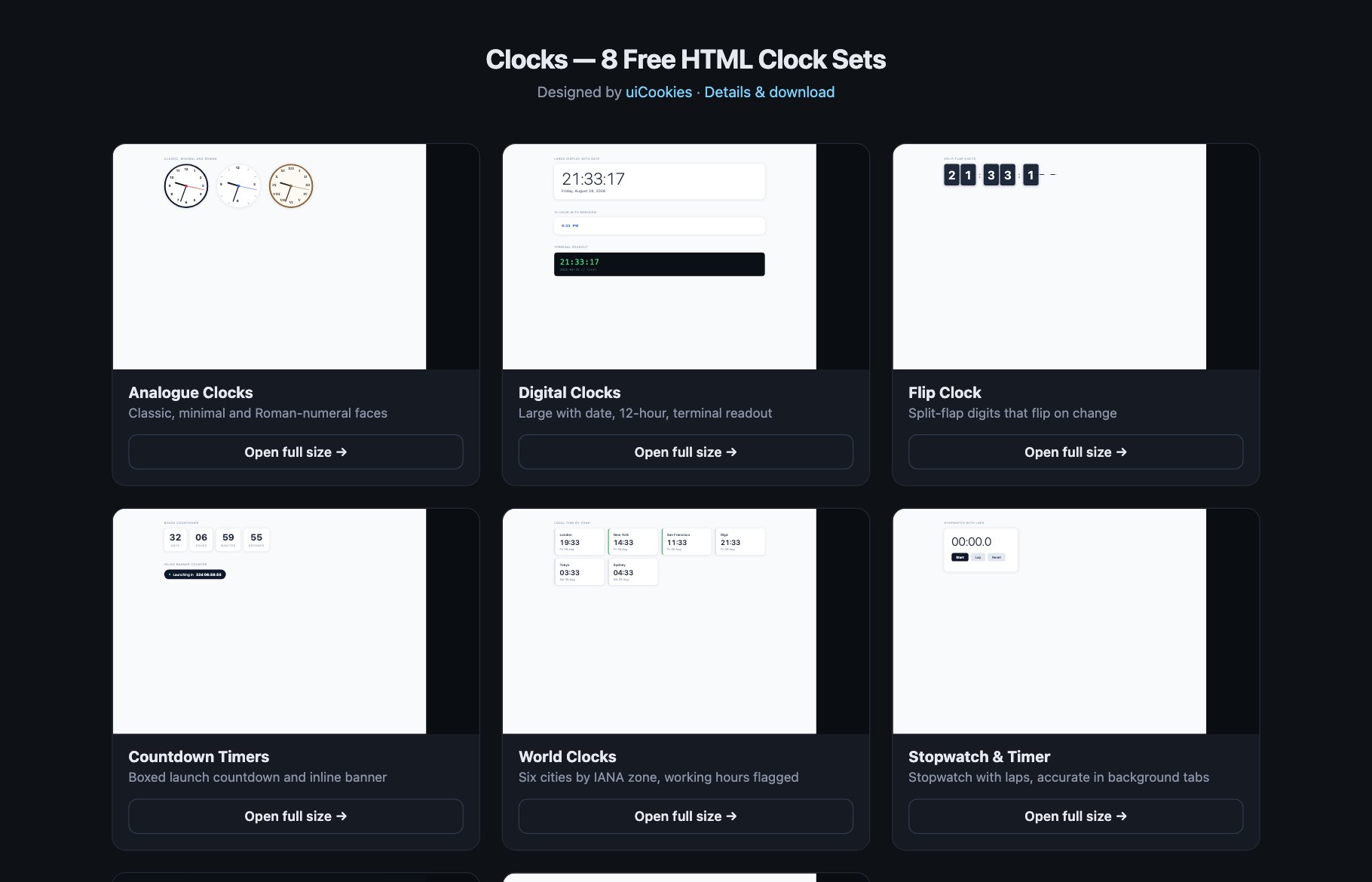Open Analogue Clocks at full size
The height and width of the screenshot is (882, 1372).
[296, 452]
